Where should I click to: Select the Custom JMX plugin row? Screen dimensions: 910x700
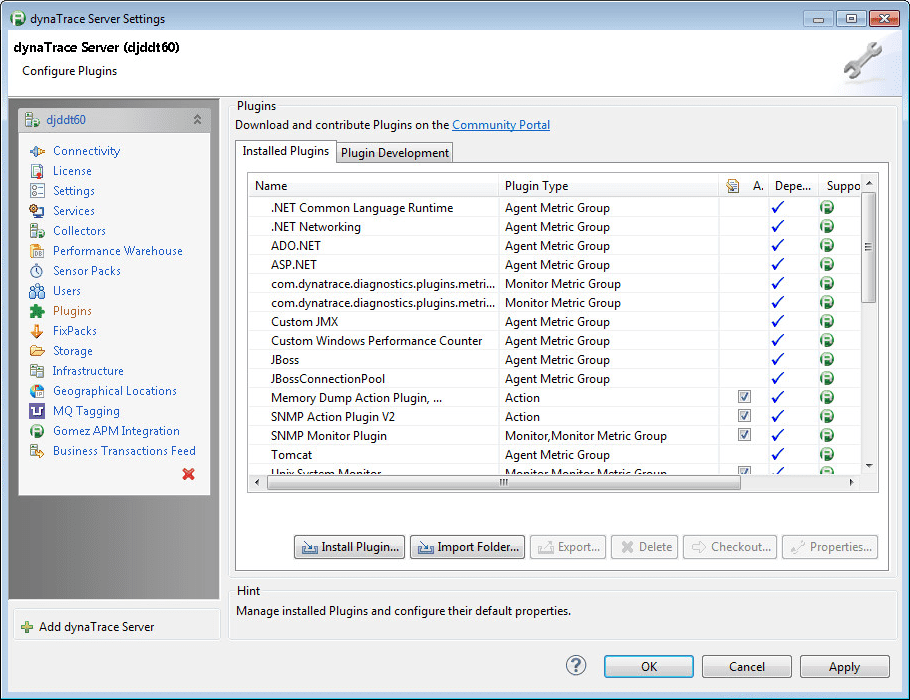(x=554, y=322)
